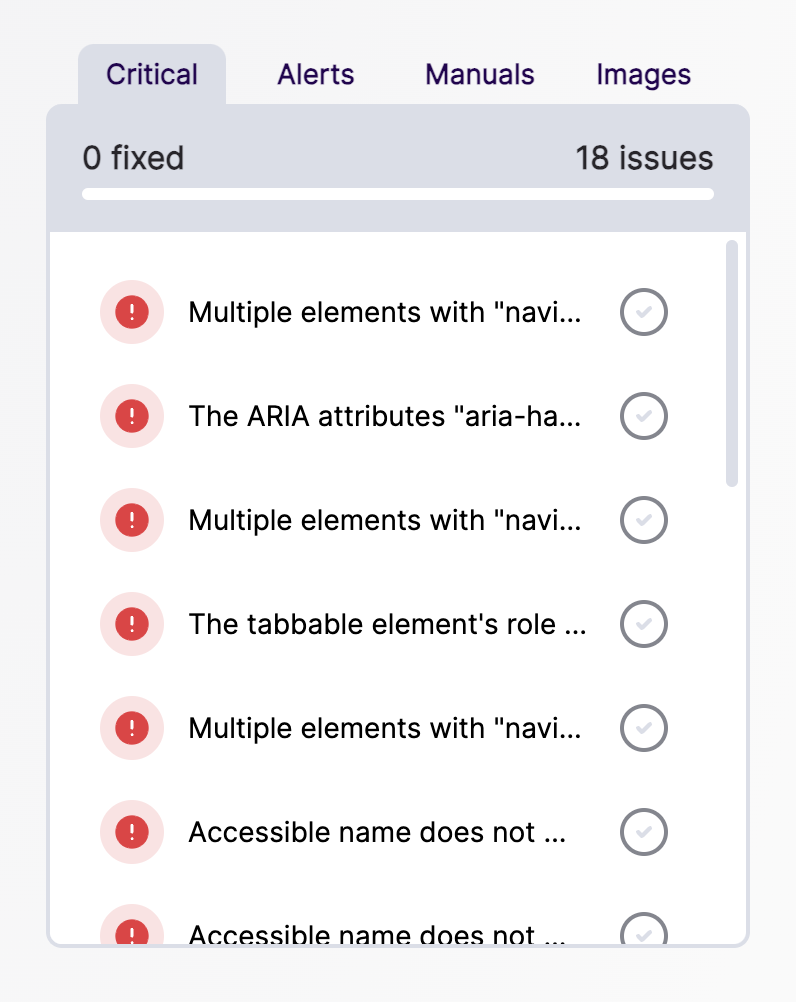Open the ARIA attributes "aria-ha..." issue text
Image resolution: width=796 pixels, height=1002 pixels.
tap(385, 416)
